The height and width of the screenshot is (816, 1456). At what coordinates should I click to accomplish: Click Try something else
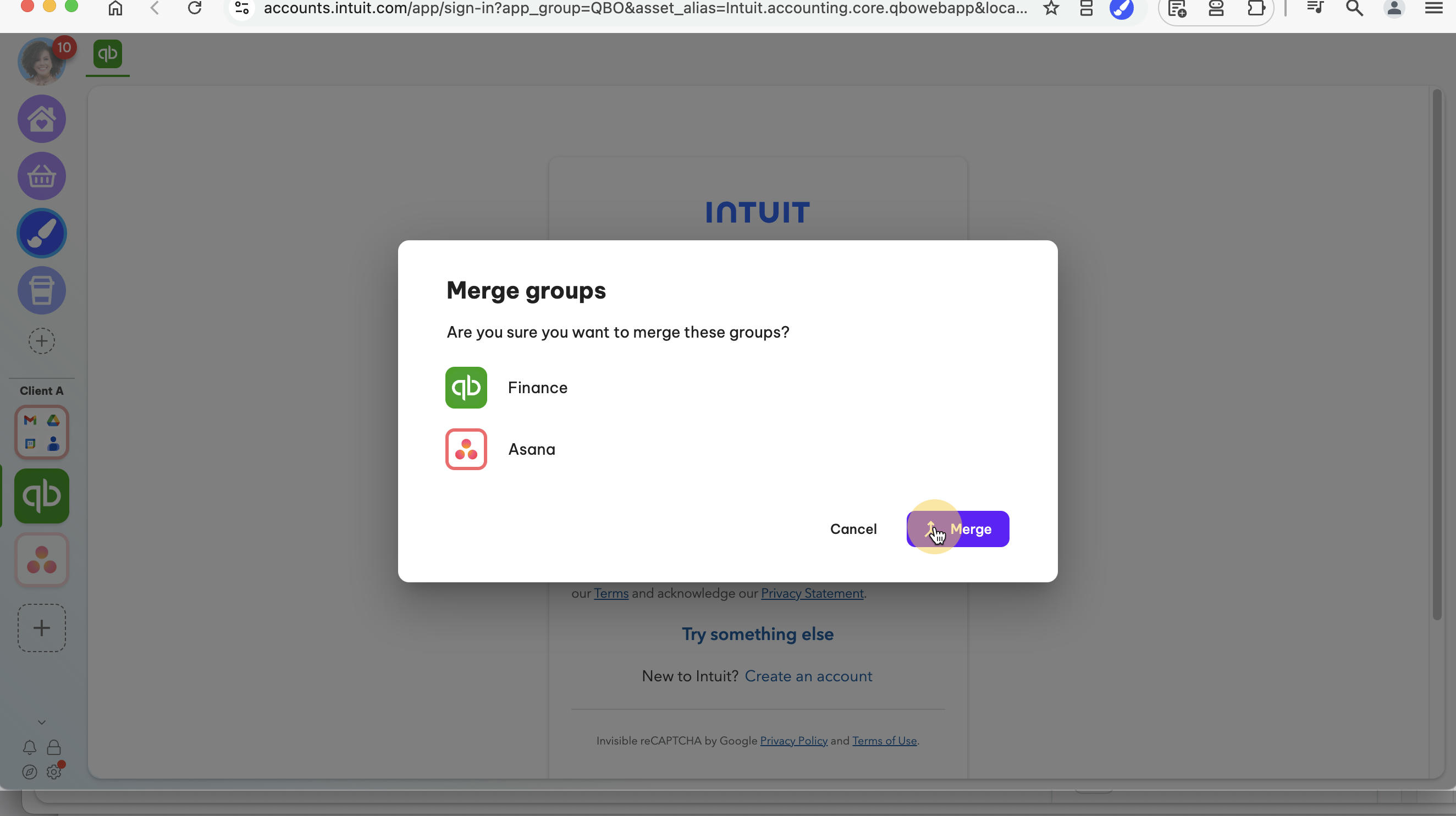click(x=757, y=634)
